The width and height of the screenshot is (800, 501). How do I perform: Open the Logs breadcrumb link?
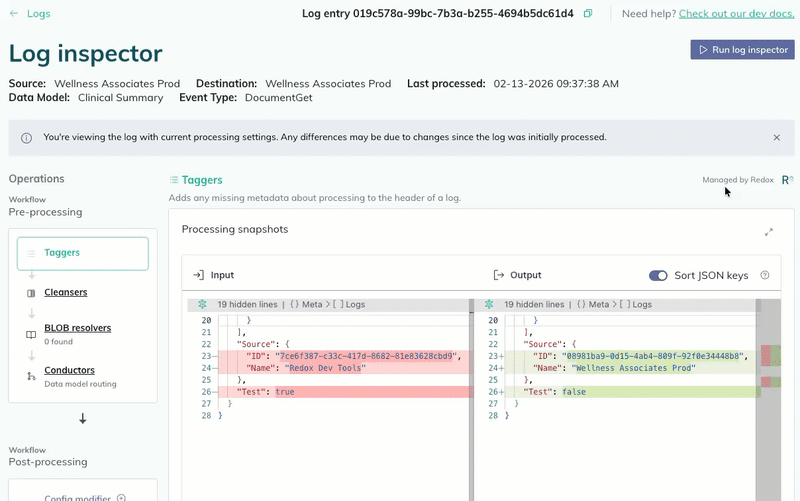pos(39,14)
